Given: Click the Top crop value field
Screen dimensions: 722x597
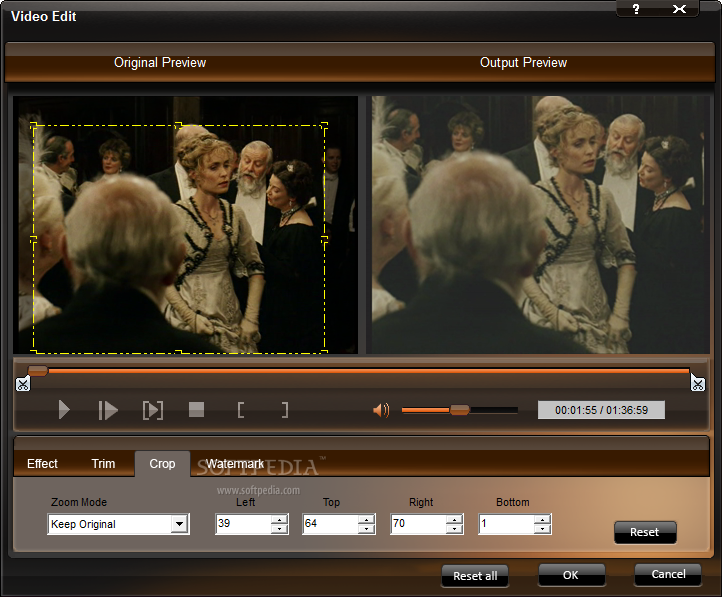Looking at the screenshot, I should click(330, 524).
